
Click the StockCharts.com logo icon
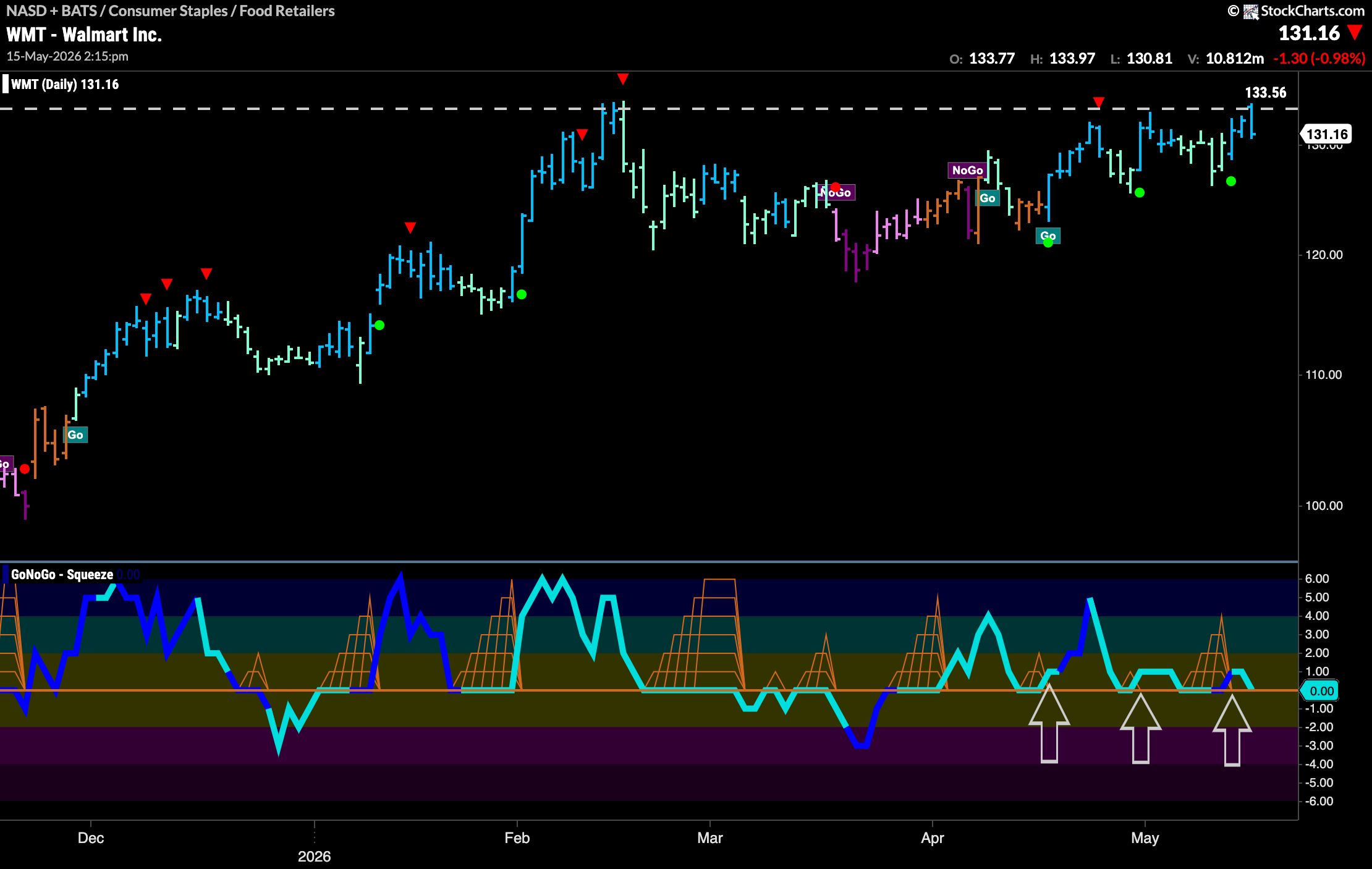pos(1250,11)
